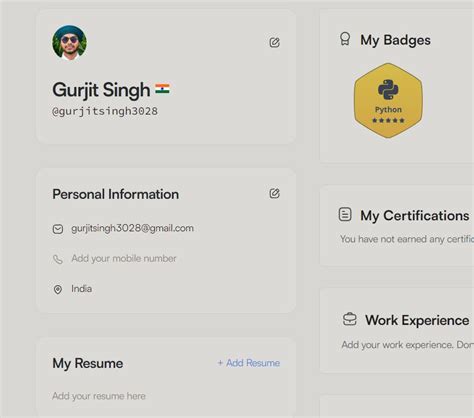Add a resume via + Add Resume

pyautogui.click(x=249, y=363)
